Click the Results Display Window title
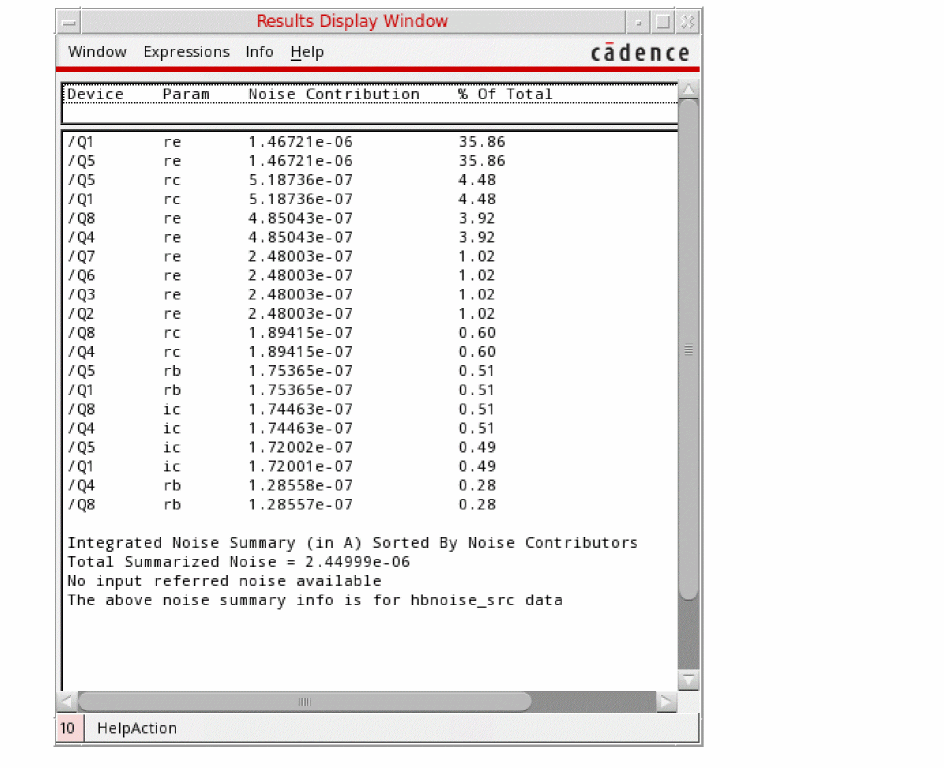944x768 pixels. (x=352, y=21)
